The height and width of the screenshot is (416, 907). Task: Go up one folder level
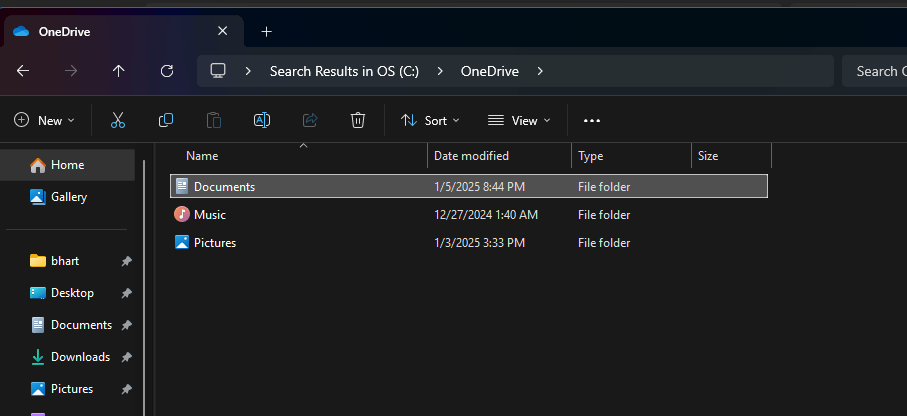click(x=119, y=71)
